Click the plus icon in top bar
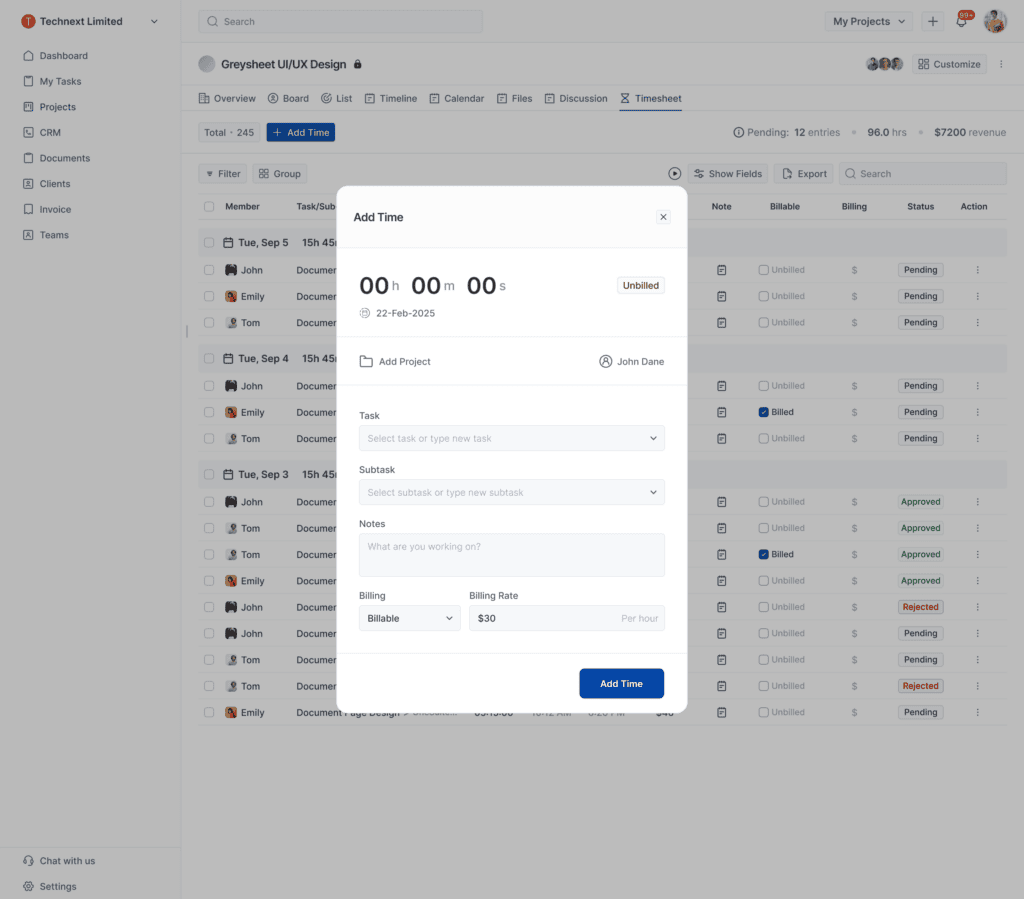 click(932, 21)
